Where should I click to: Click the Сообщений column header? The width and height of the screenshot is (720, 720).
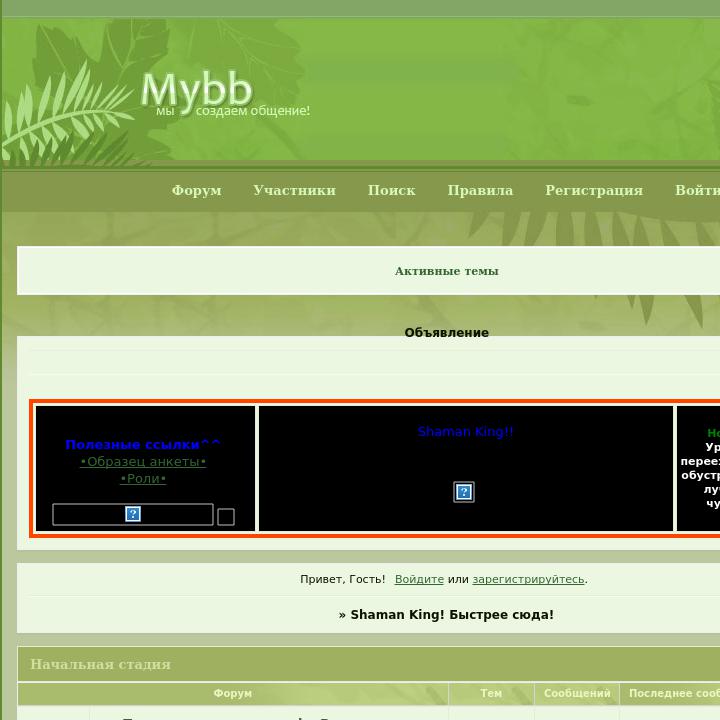(x=577, y=693)
